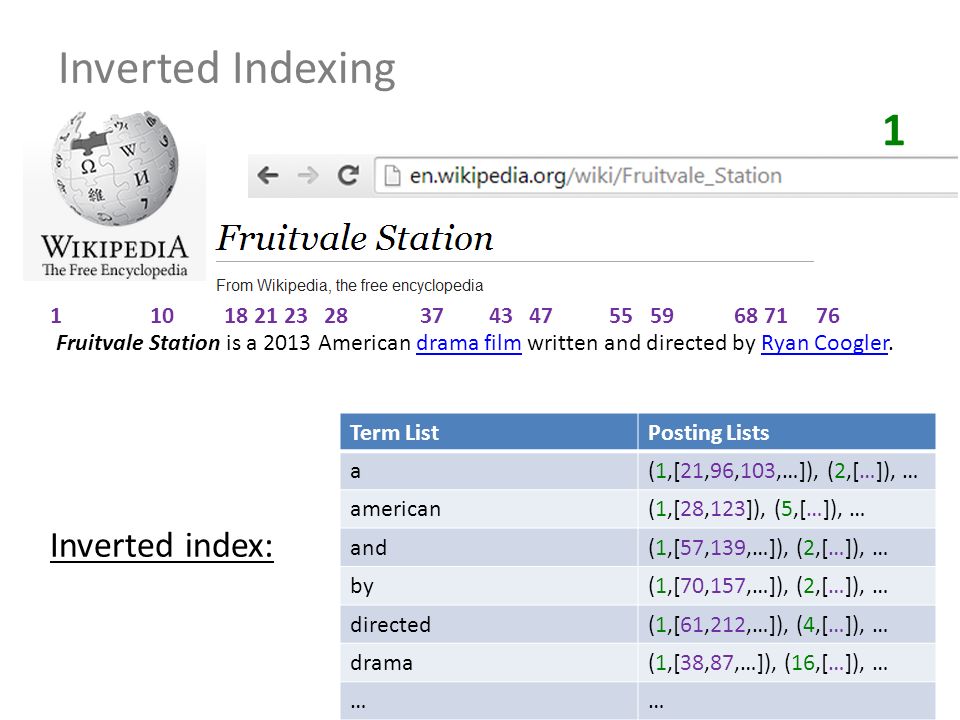Click the Fruitvale Station article heading
The width and height of the screenshot is (960, 720).
tap(355, 238)
